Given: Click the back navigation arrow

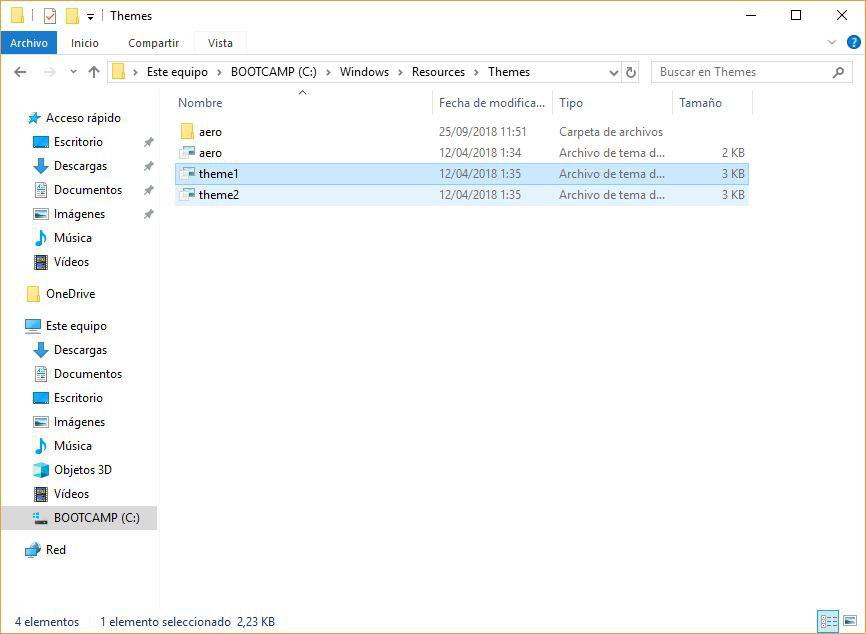Looking at the screenshot, I should (x=20, y=72).
